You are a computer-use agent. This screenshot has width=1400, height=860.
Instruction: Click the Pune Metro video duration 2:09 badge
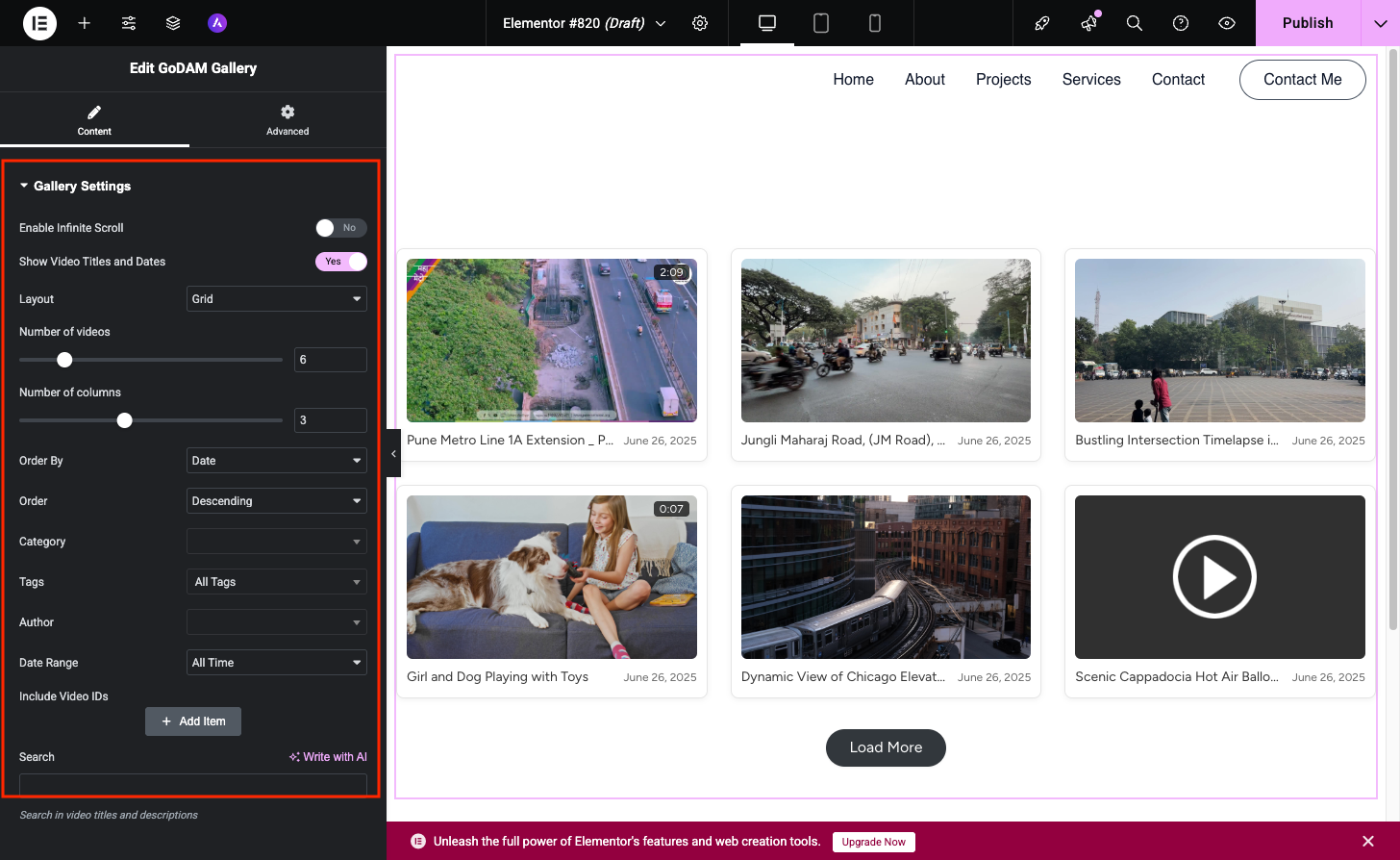(671, 272)
